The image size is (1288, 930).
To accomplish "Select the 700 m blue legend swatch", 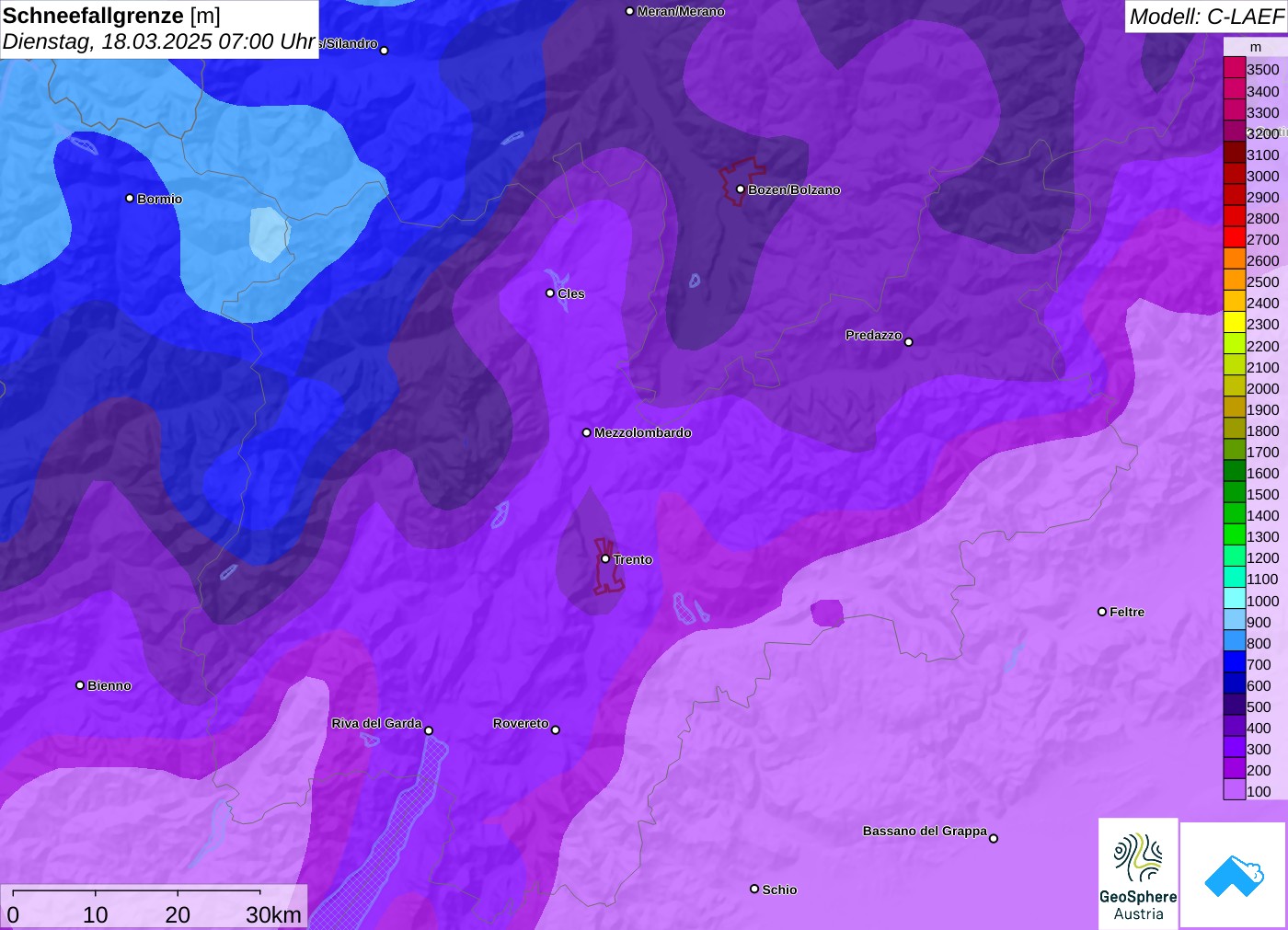I will (1235, 662).
